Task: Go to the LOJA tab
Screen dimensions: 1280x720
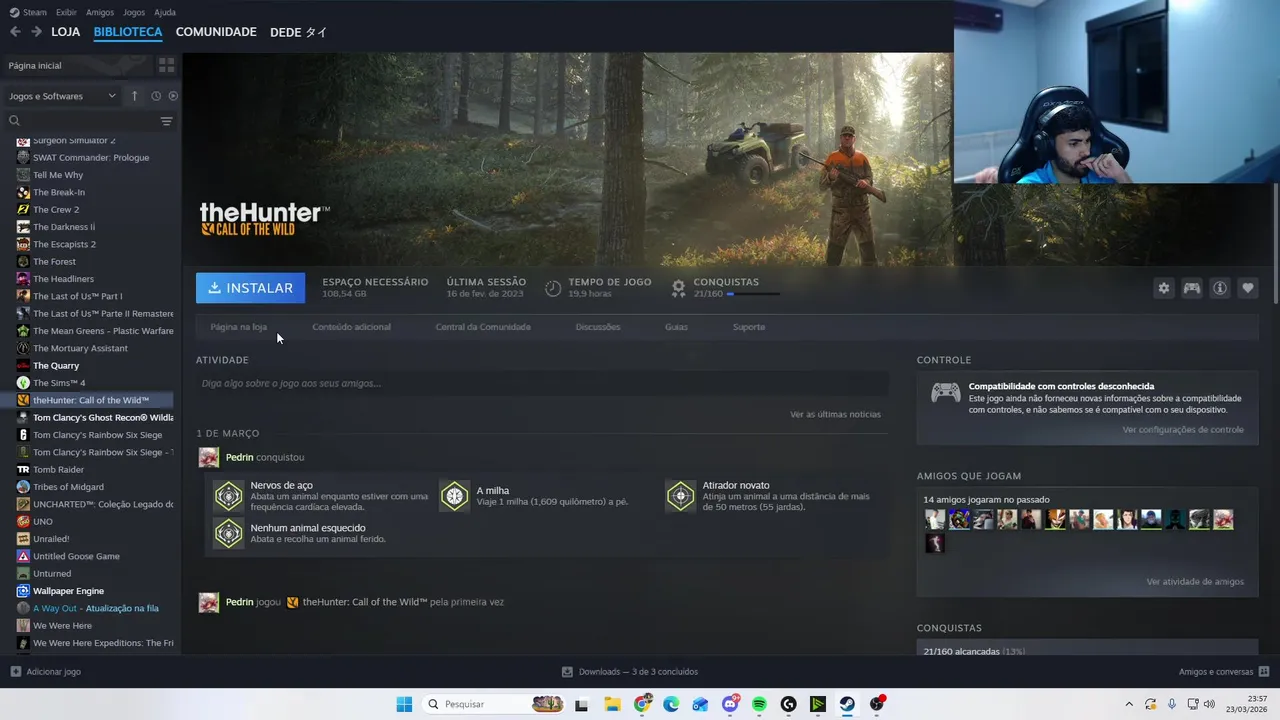Action: coord(66,32)
